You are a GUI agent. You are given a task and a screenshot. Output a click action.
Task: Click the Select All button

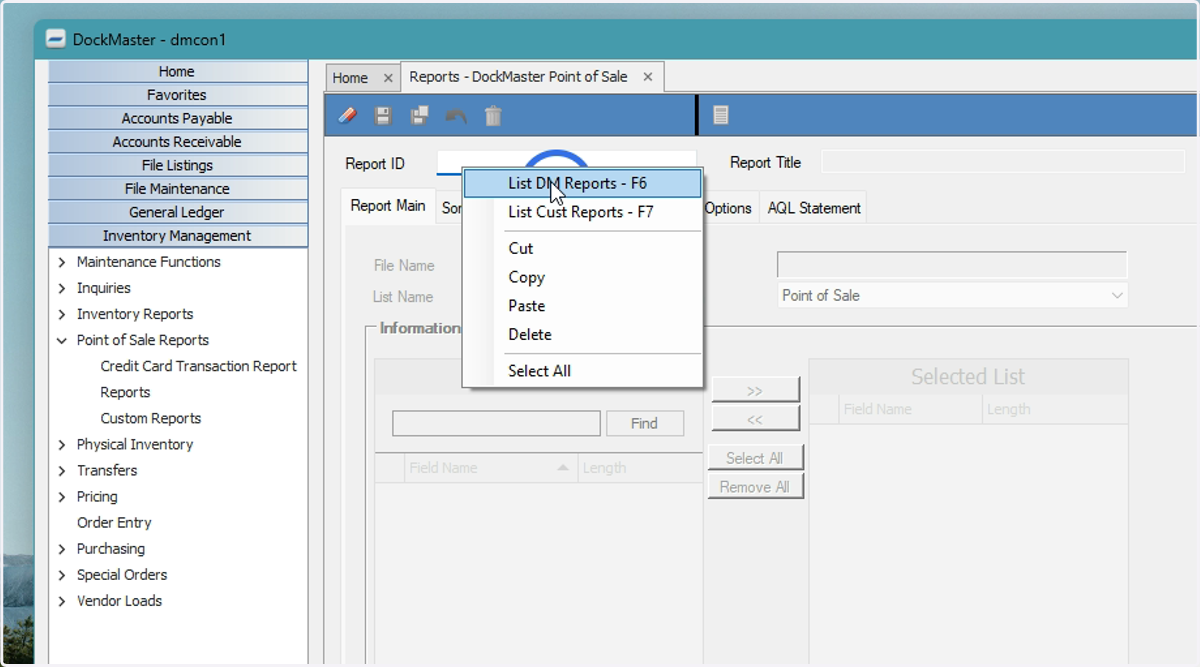(x=755, y=458)
